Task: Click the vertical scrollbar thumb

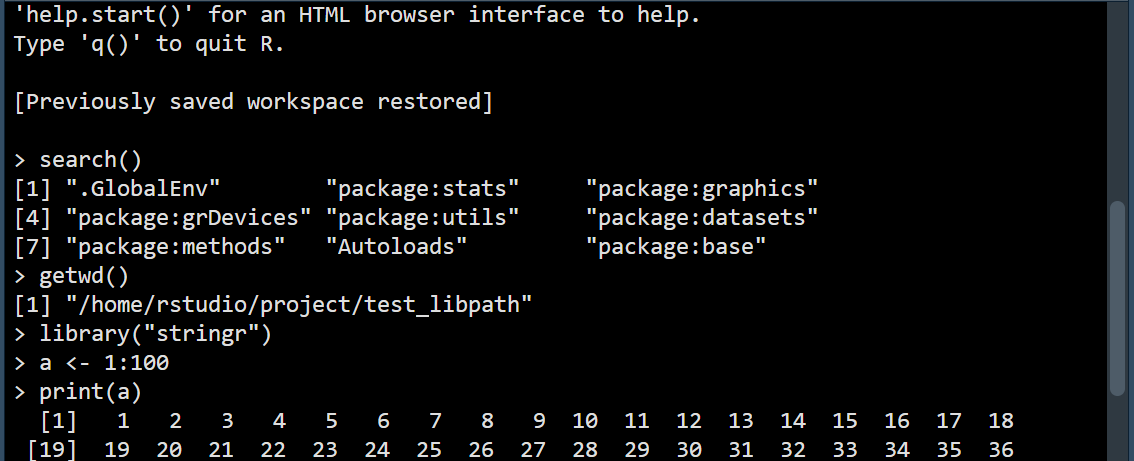Action: (1118, 298)
